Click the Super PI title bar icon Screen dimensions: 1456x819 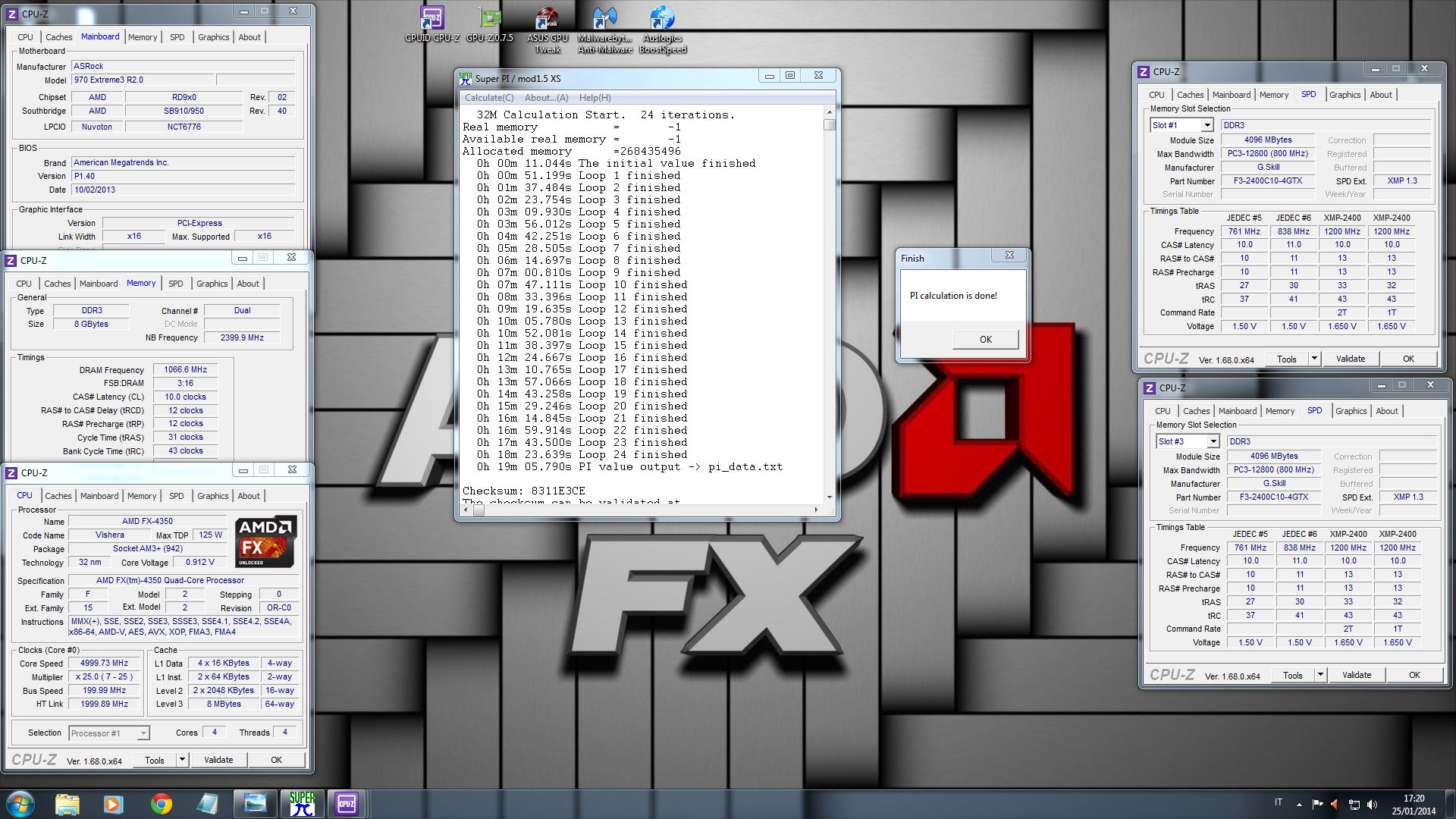[466, 78]
